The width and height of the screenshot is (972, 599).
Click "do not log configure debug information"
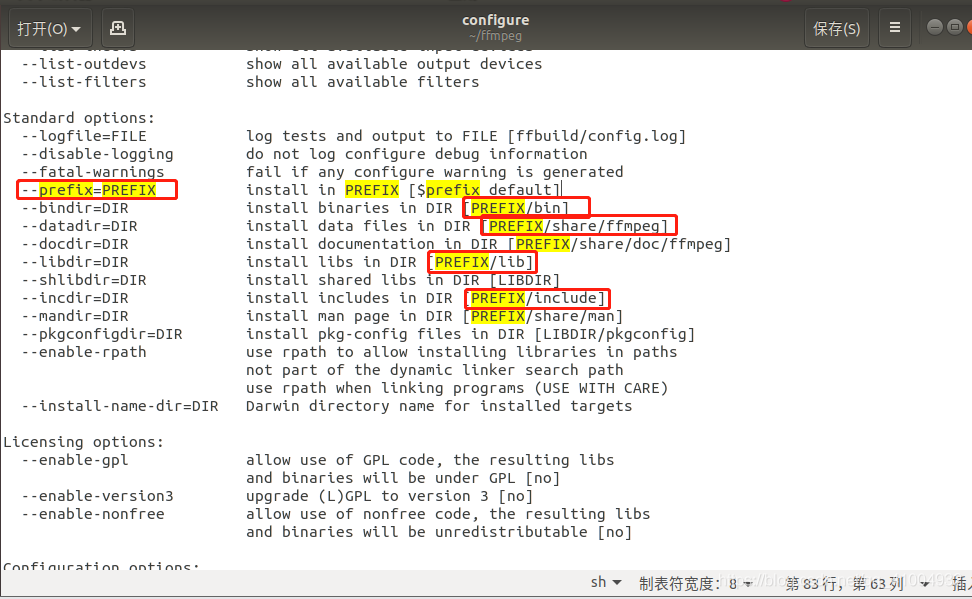click(x=417, y=154)
